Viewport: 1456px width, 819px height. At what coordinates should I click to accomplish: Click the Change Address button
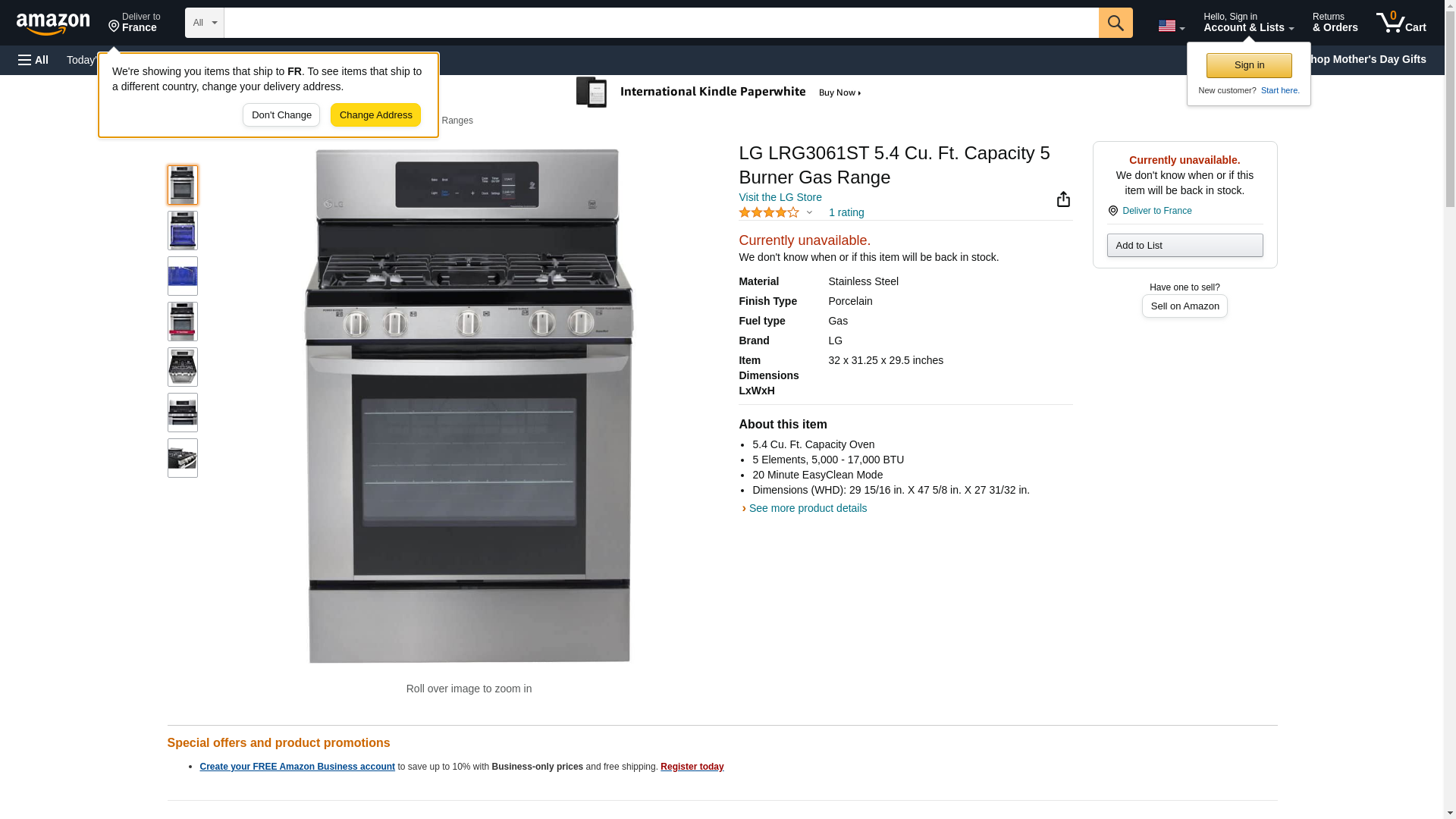coord(375,115)
